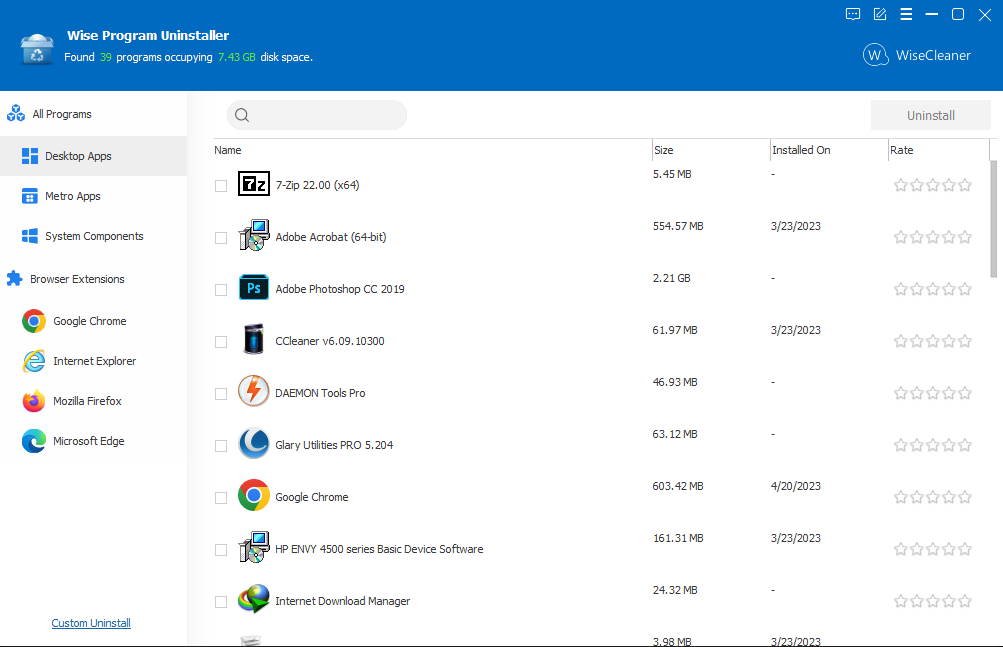The width and height of the screenshot is (1003, 647).
Task: Click the Internet Download Manager icon
Action: tap(254, 599)
